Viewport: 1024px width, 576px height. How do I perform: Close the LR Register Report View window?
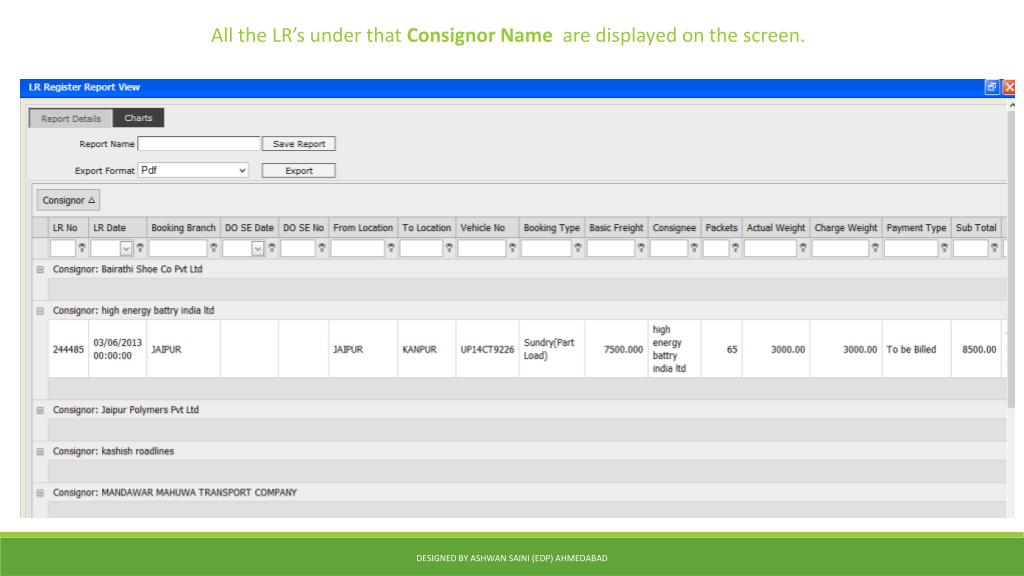pyautogui.click(x=1009, y=87)
